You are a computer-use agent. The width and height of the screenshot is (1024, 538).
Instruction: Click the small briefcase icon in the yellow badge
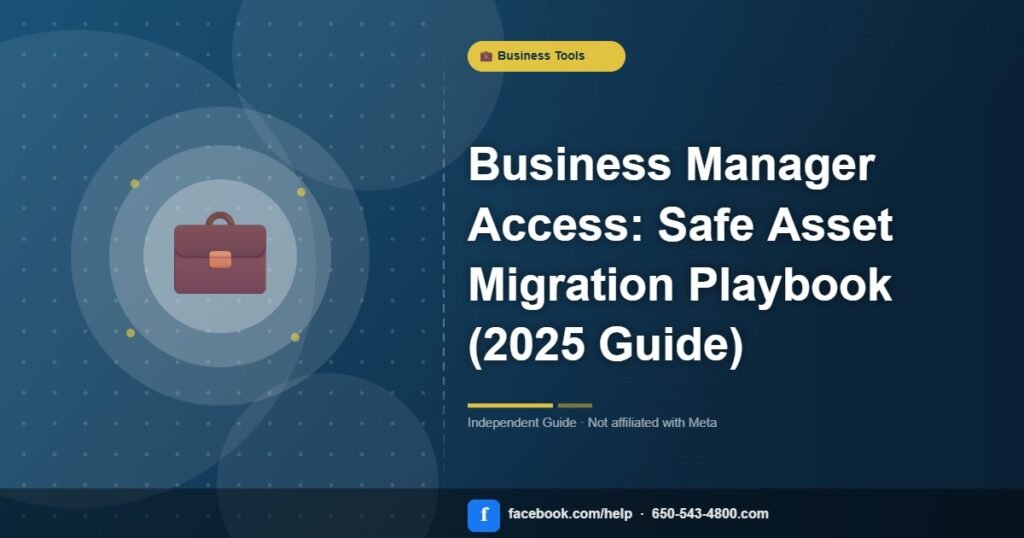pyautogui.click(x=486, y=56)
